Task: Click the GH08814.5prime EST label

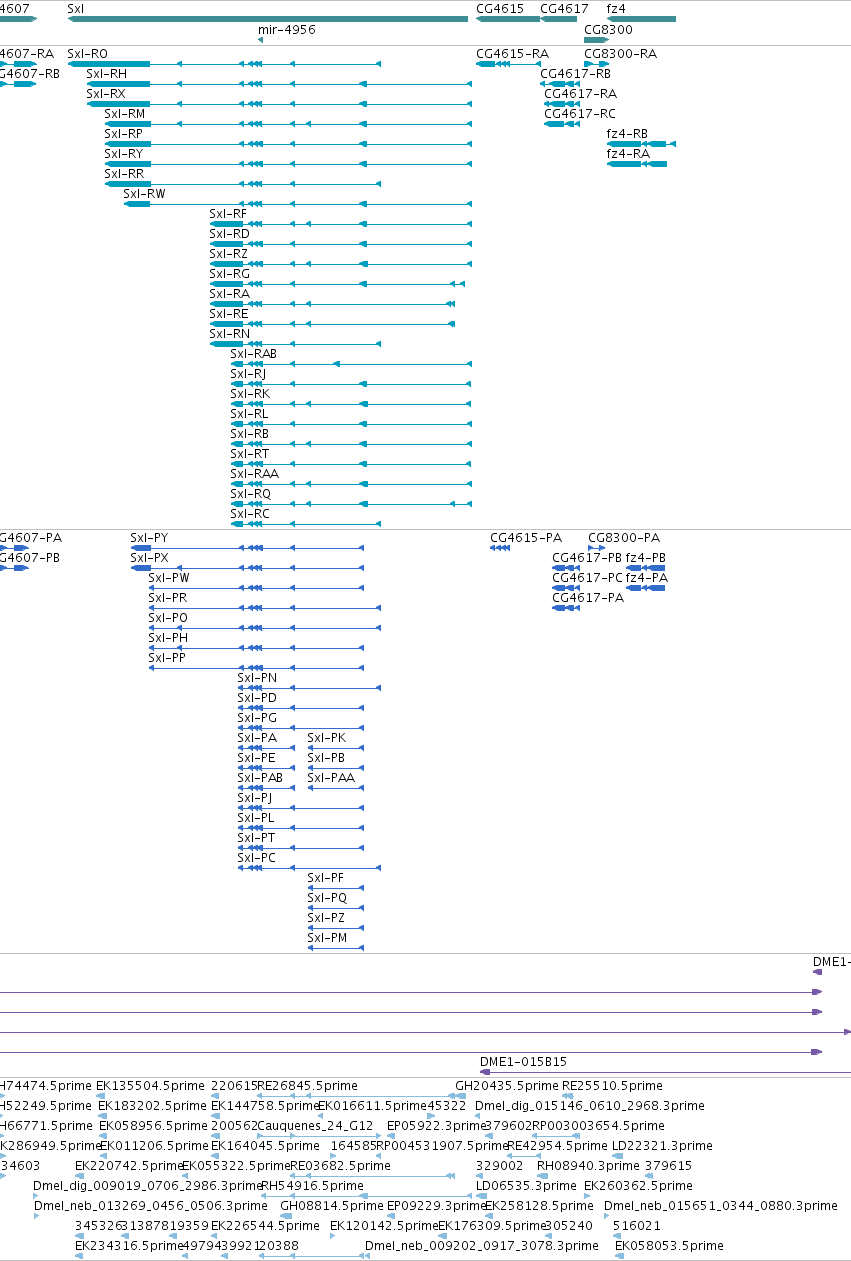Action: pyautogui.click(x=333, y=1206)
